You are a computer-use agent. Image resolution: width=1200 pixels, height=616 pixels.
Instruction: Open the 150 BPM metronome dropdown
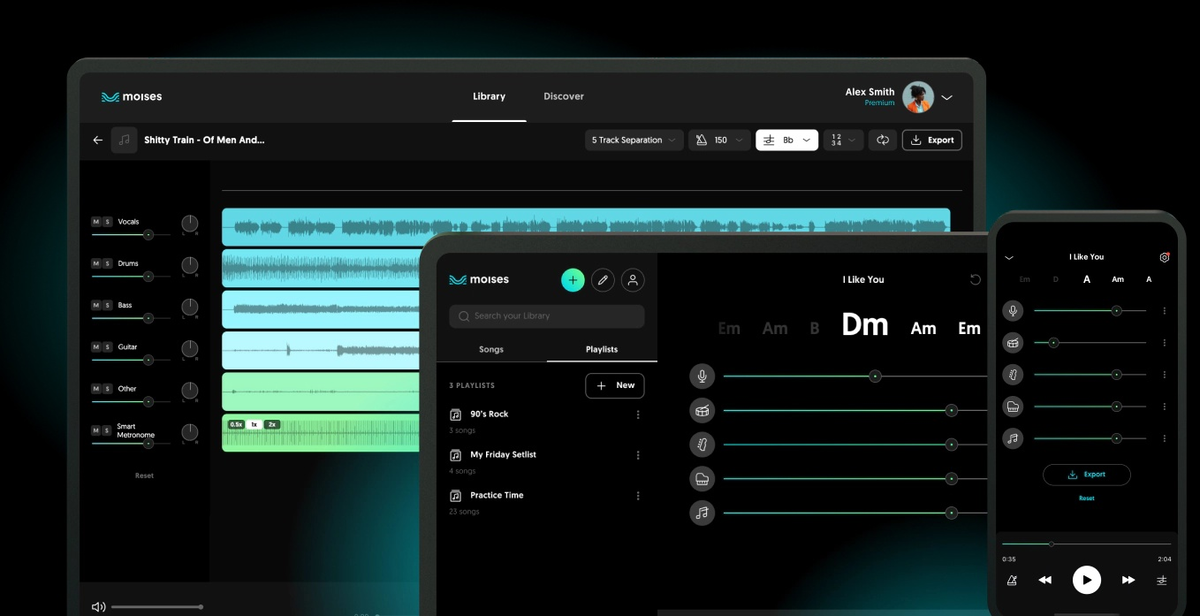click(719, 140)
